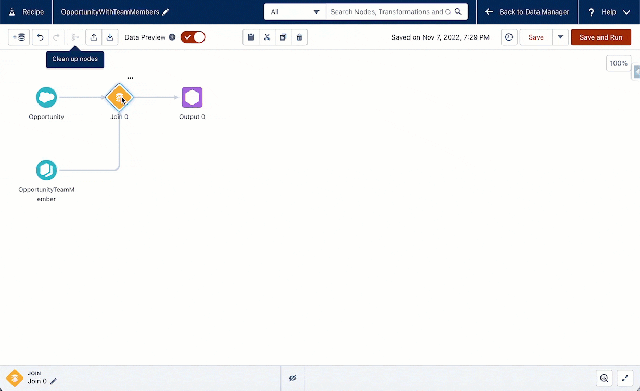Click the upload recipe icon
Image resolution: width=640 pixels, height=391 pixels.
(x=93, y=37)
